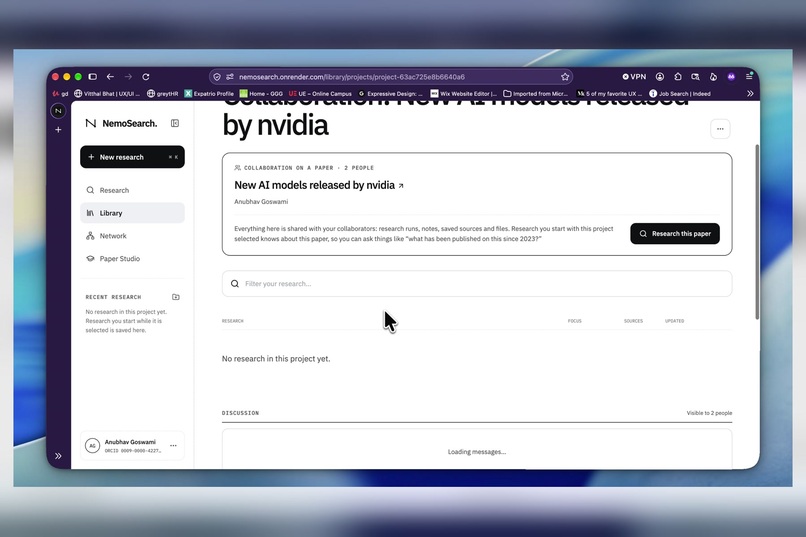Screen dimensions: 806x537
Task: Open the project options ellipsis button
Action: tap(720, 129)
